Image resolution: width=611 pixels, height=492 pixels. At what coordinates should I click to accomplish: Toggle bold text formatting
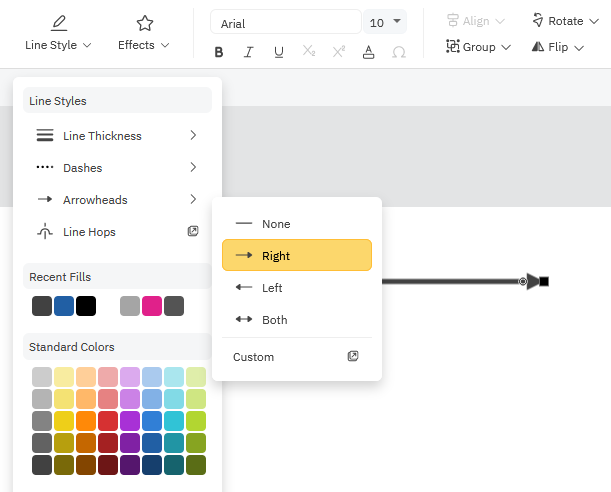click(219, 52)
